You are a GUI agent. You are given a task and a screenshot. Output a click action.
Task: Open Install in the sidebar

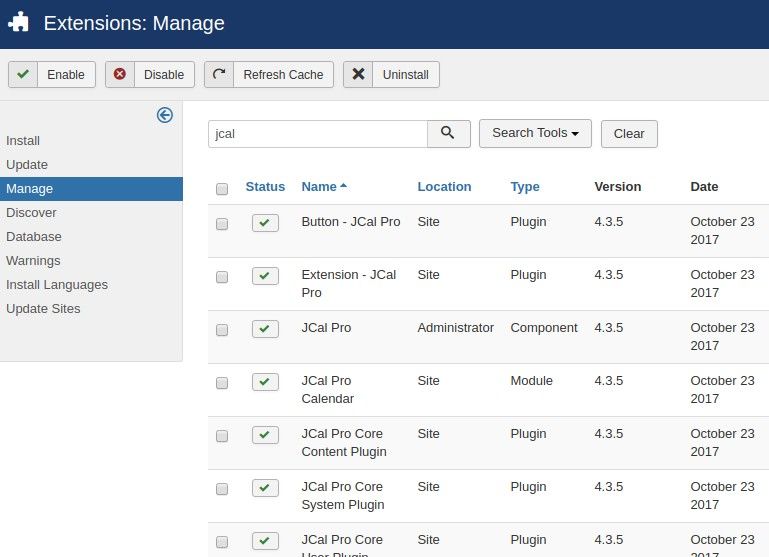pyautogui.click(x=23, y=141)
